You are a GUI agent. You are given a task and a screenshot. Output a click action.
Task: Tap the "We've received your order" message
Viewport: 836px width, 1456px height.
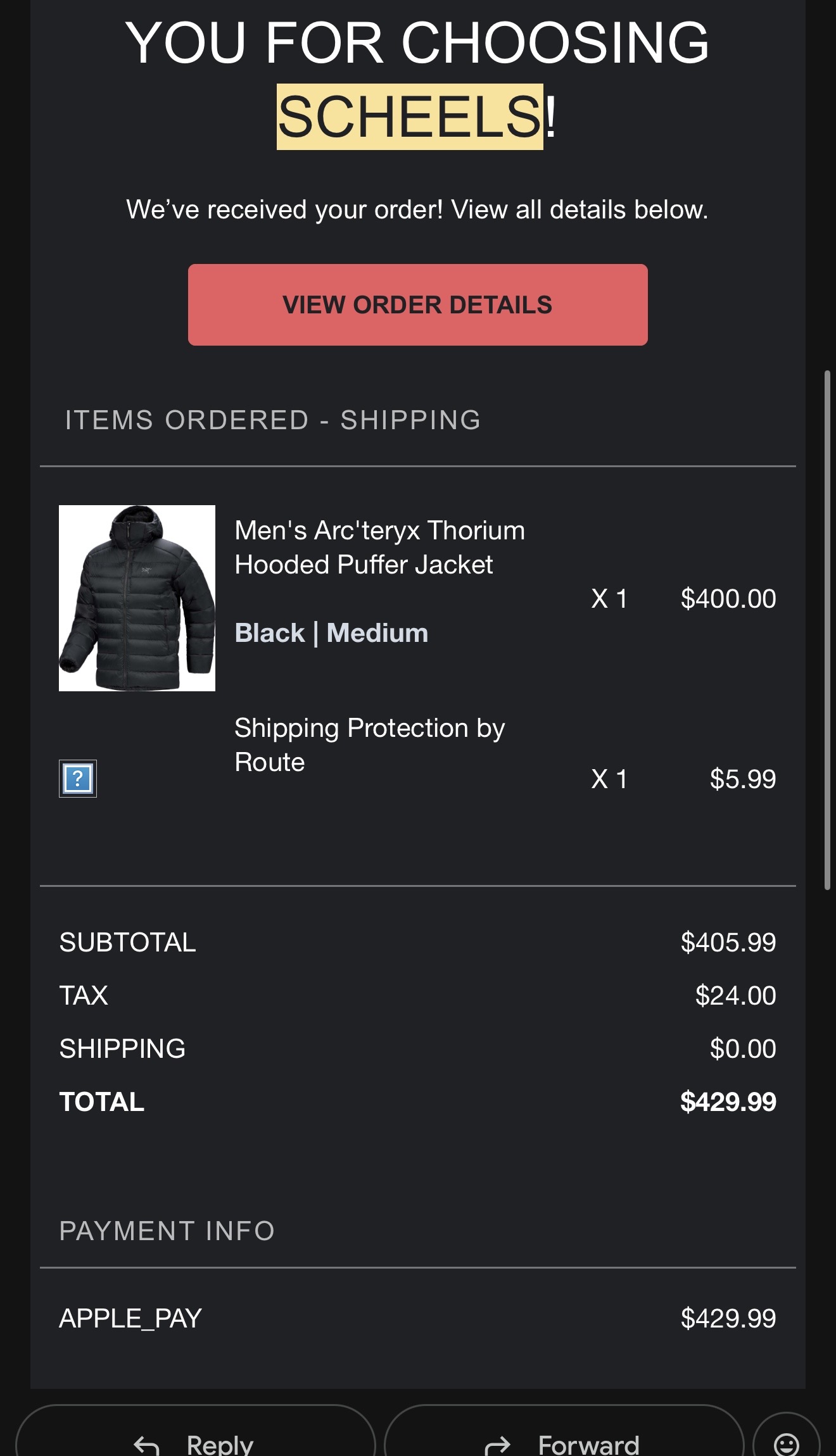417,210
